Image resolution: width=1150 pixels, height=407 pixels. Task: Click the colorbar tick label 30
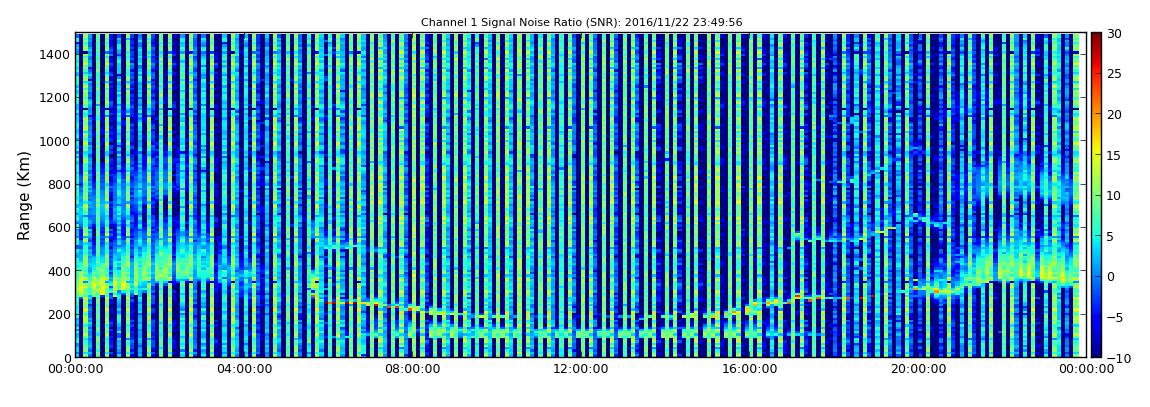click(1114, 34)
